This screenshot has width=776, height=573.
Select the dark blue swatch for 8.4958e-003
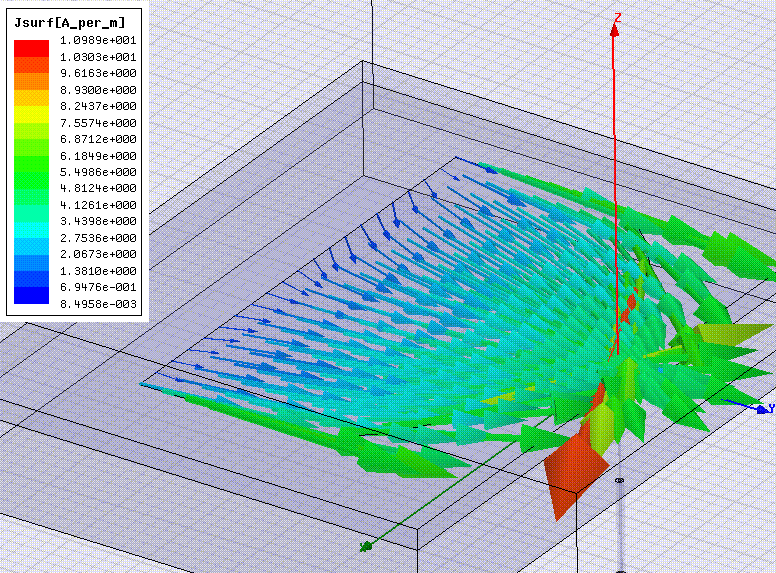click(31, 295)
